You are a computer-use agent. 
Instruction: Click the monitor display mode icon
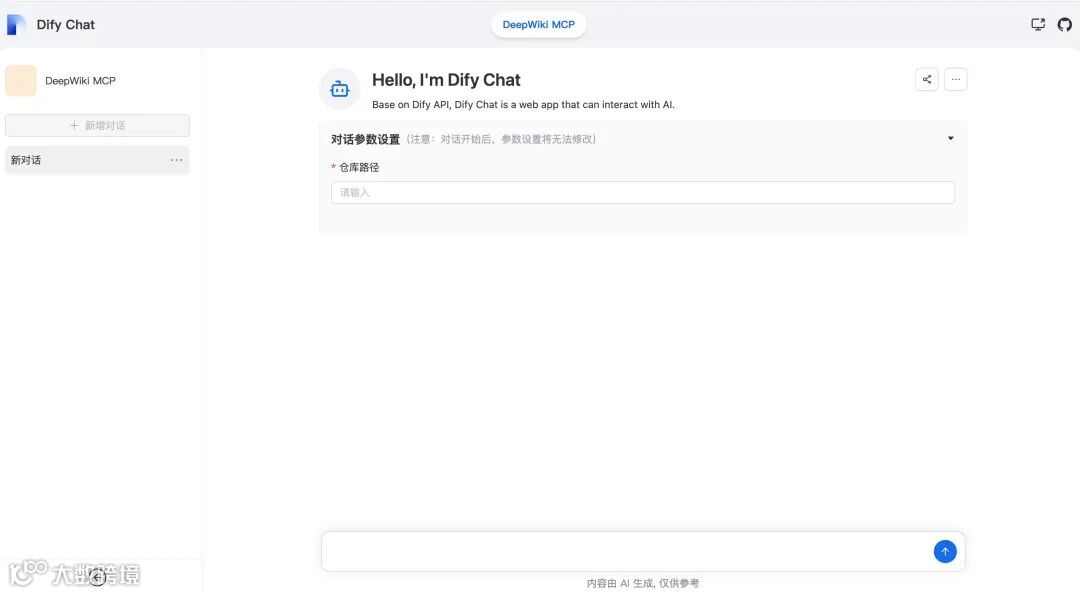point(1038,25)
